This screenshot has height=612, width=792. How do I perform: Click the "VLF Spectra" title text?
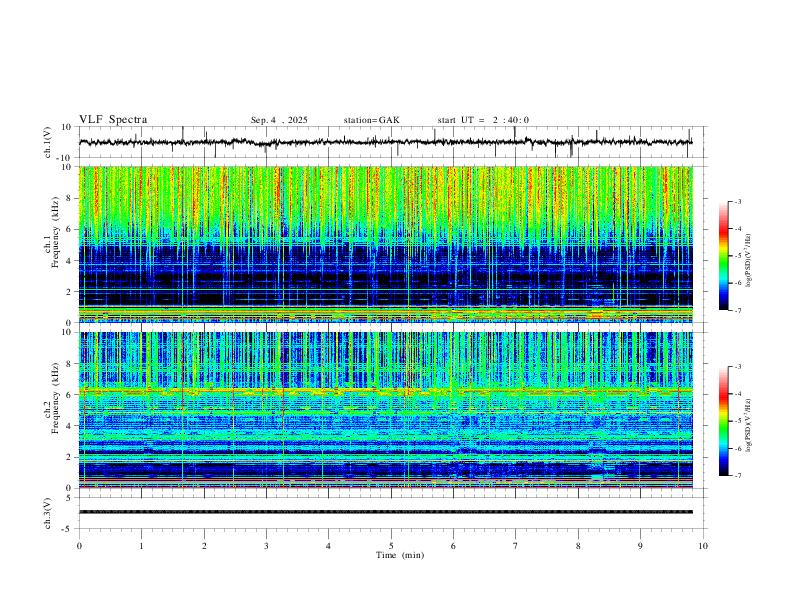(113, 120)
